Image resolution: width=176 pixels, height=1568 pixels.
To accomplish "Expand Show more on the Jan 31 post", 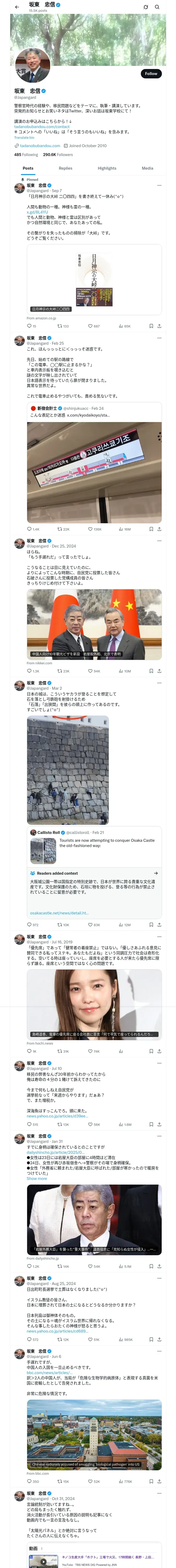I will click(37, 1178).
